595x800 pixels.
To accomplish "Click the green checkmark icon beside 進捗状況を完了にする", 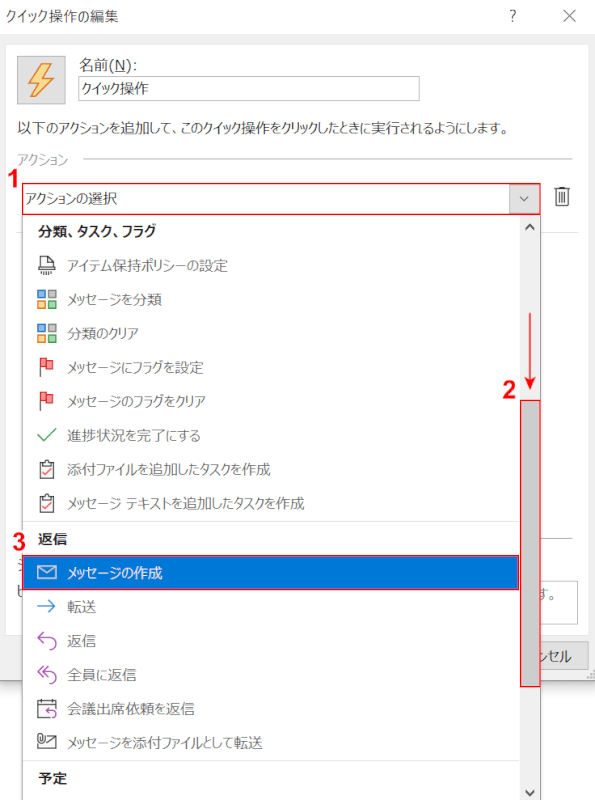I will pos(46,435).
